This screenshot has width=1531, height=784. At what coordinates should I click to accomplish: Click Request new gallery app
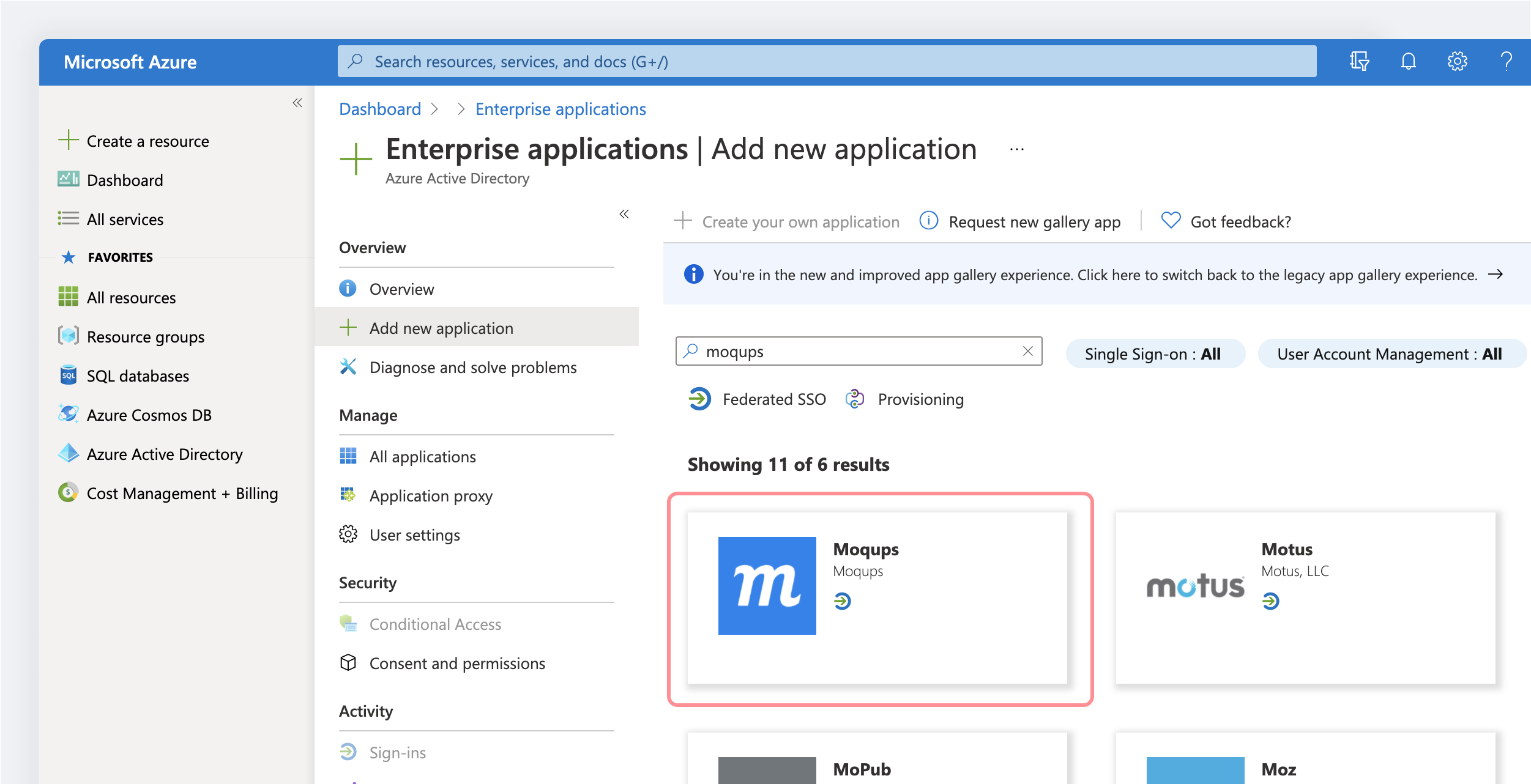(1033, 221)
